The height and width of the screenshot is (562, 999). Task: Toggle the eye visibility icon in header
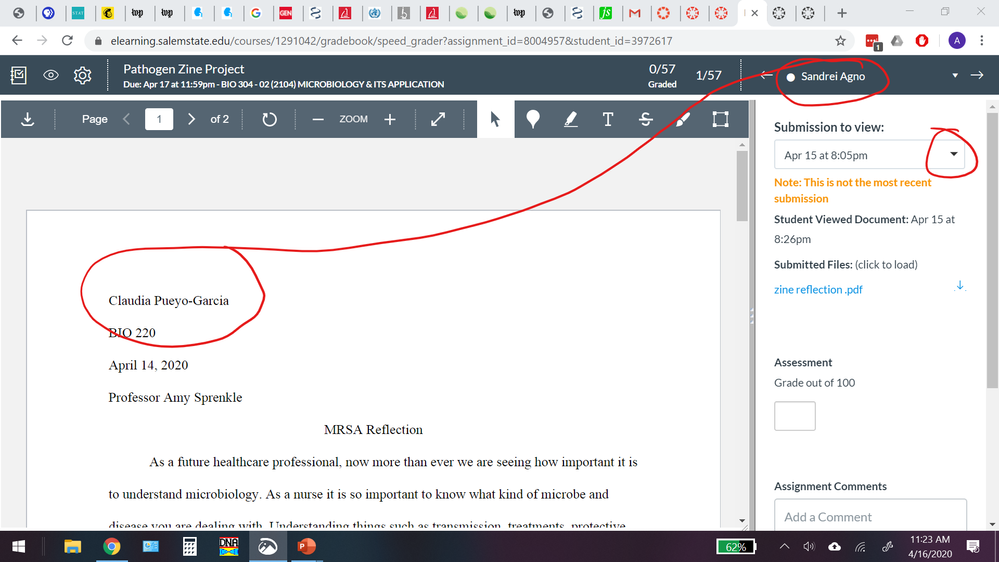(x=51, y=76)
